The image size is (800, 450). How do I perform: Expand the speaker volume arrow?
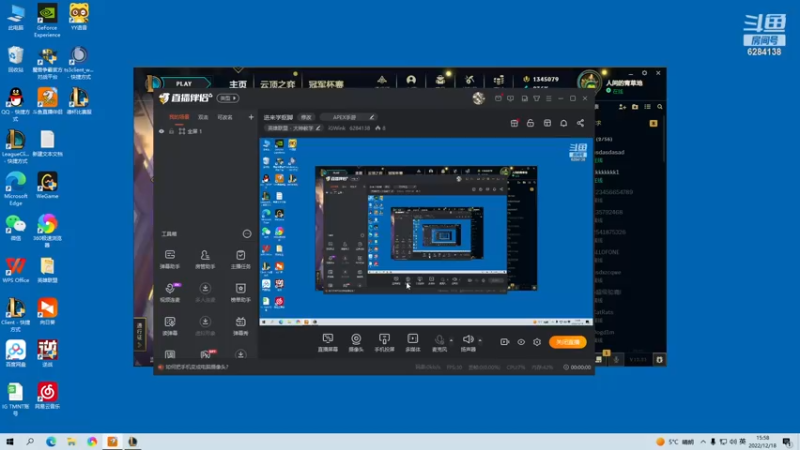tap(480, 340)
